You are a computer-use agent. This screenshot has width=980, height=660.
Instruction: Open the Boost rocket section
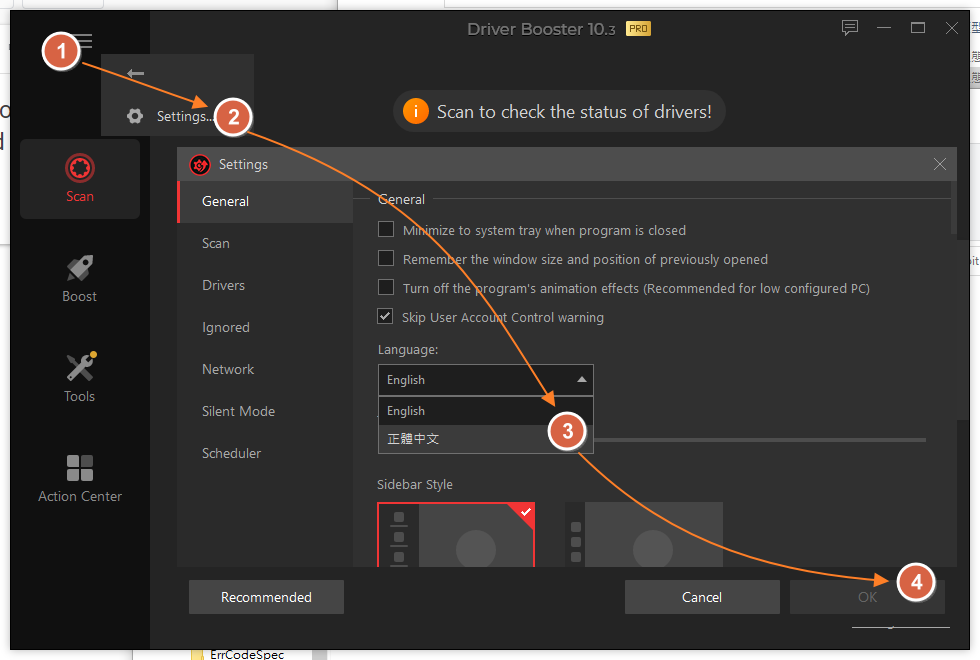pos(79,279)
